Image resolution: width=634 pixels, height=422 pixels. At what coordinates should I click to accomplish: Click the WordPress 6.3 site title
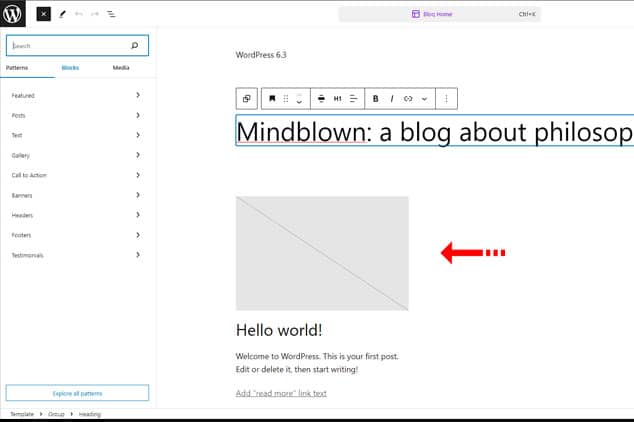(x=261, y=55)
